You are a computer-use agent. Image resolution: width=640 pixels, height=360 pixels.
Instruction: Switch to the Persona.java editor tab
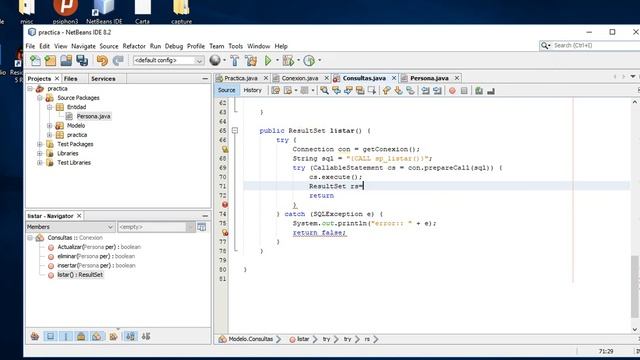click(429, 78)
